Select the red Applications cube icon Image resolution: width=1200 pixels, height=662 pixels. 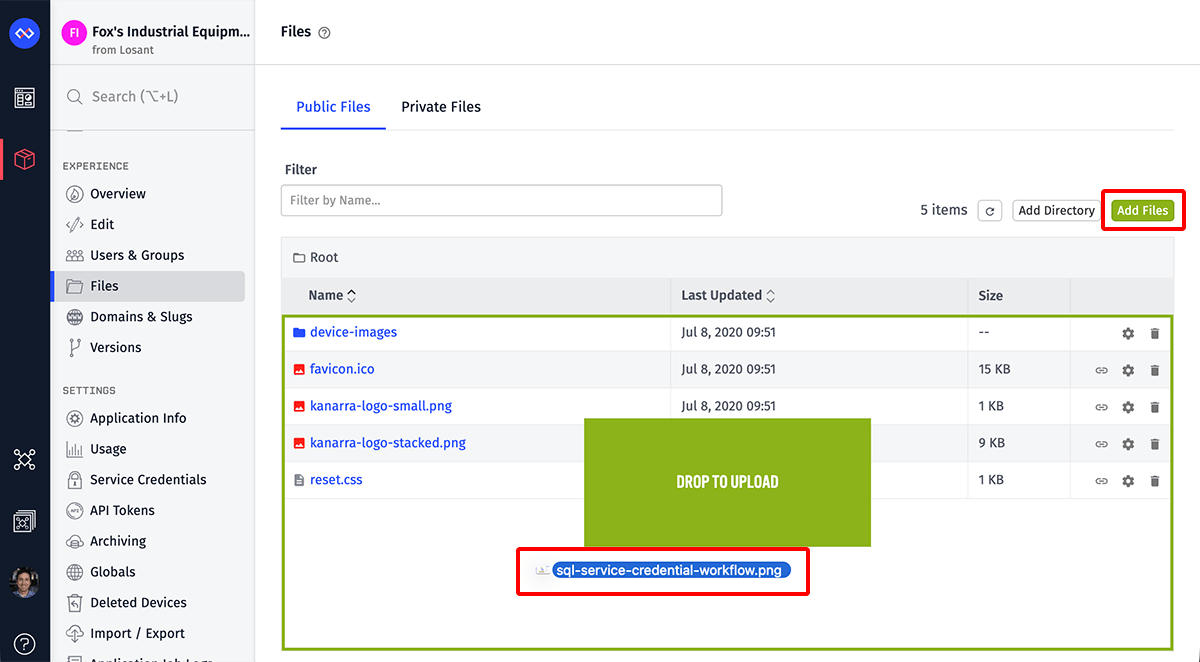[24, 158]
